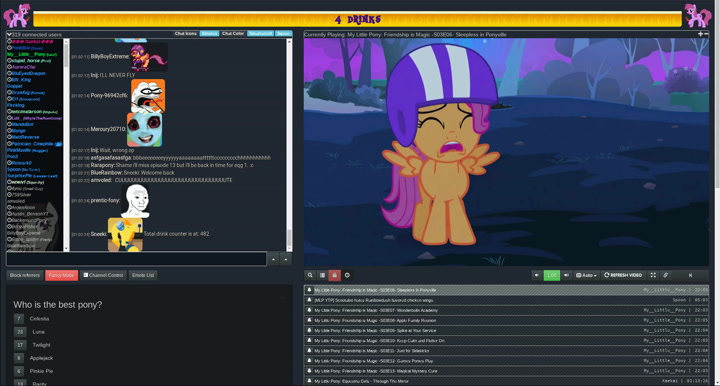Open the Emote List
720x386 pixels.
143,275
